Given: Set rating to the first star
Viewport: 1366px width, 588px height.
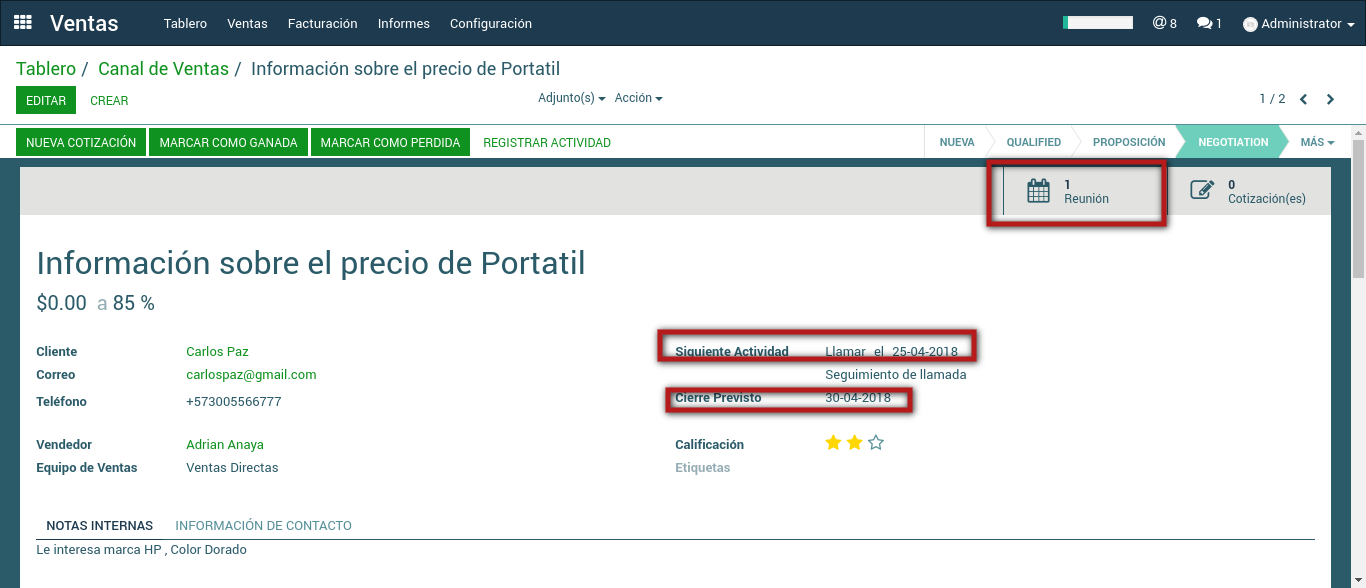Looking at the screenshot, I should pos(833,443).
